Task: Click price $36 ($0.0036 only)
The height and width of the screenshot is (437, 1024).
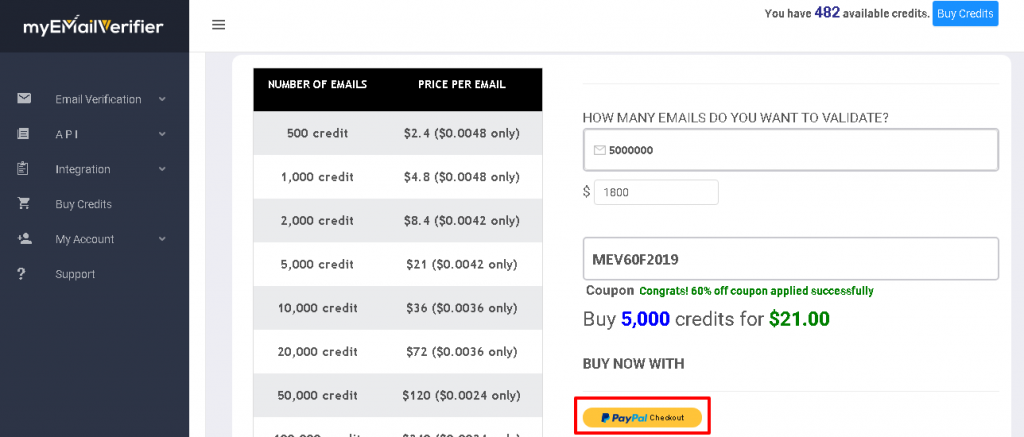Action: click(x=462, y=308)
